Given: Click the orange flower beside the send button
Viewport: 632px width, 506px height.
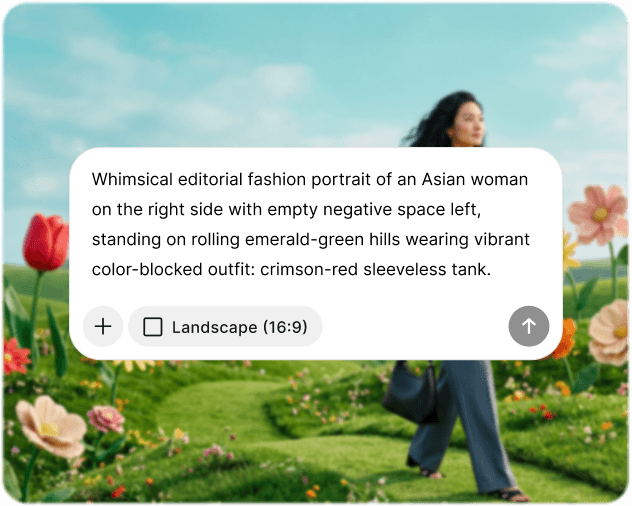Looking at the screenshot, I should tap(565, 339).
